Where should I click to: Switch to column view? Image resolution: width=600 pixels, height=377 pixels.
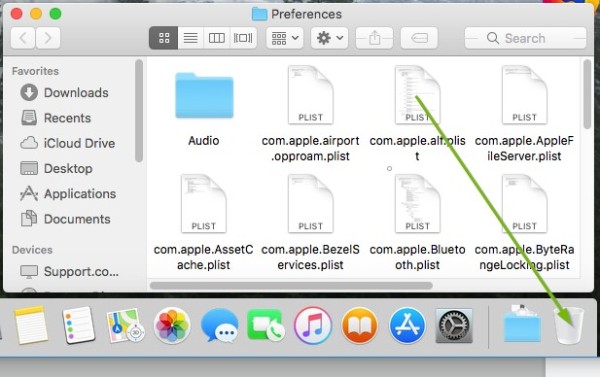pos(217,38)
